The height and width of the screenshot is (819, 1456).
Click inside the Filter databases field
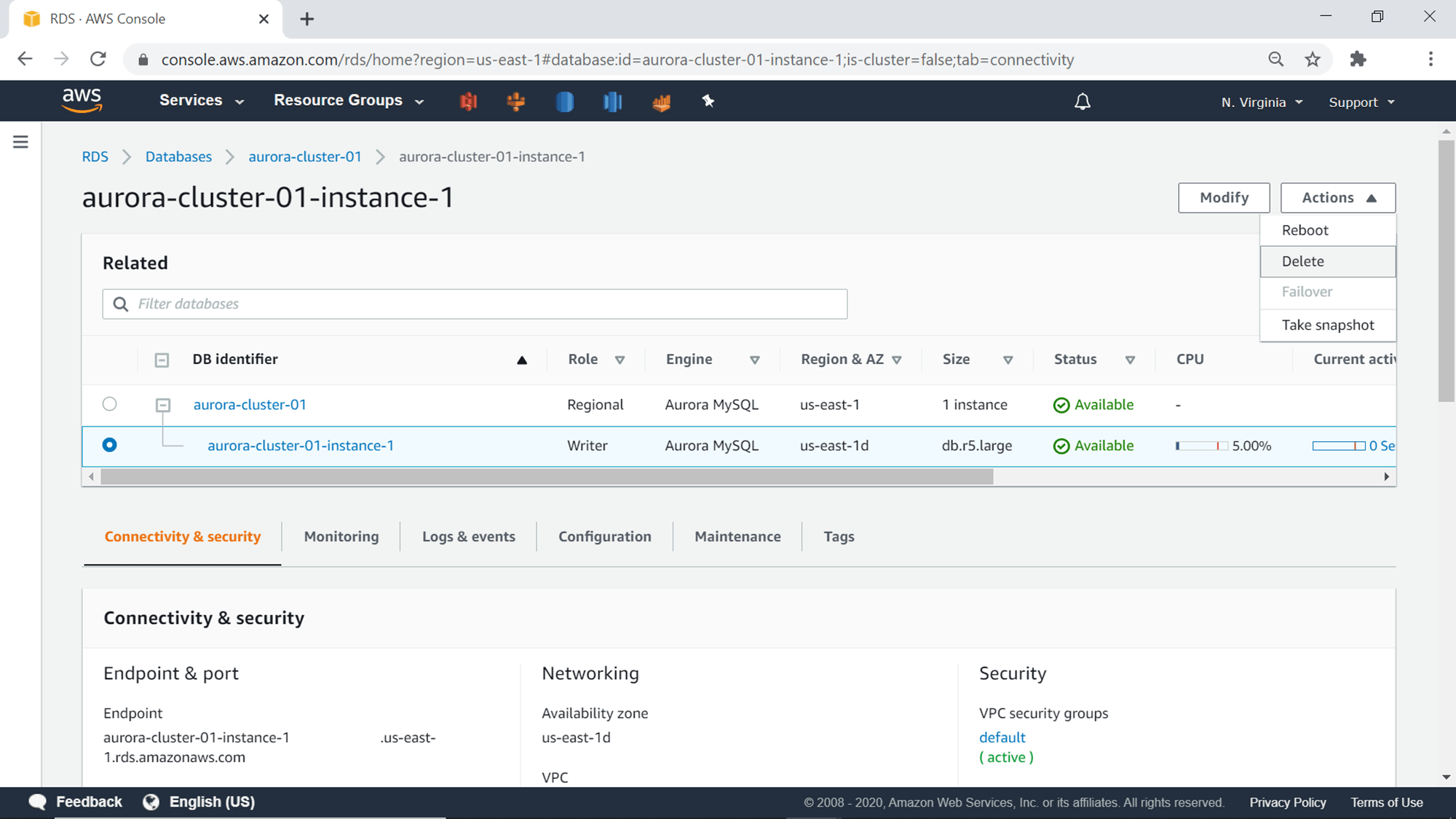tap(473, 304)
